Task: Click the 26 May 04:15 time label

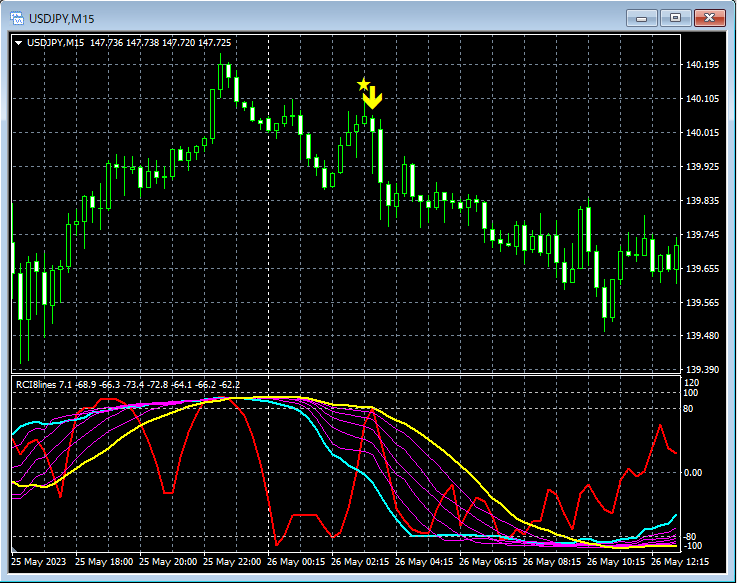Action: click(424, 562)
